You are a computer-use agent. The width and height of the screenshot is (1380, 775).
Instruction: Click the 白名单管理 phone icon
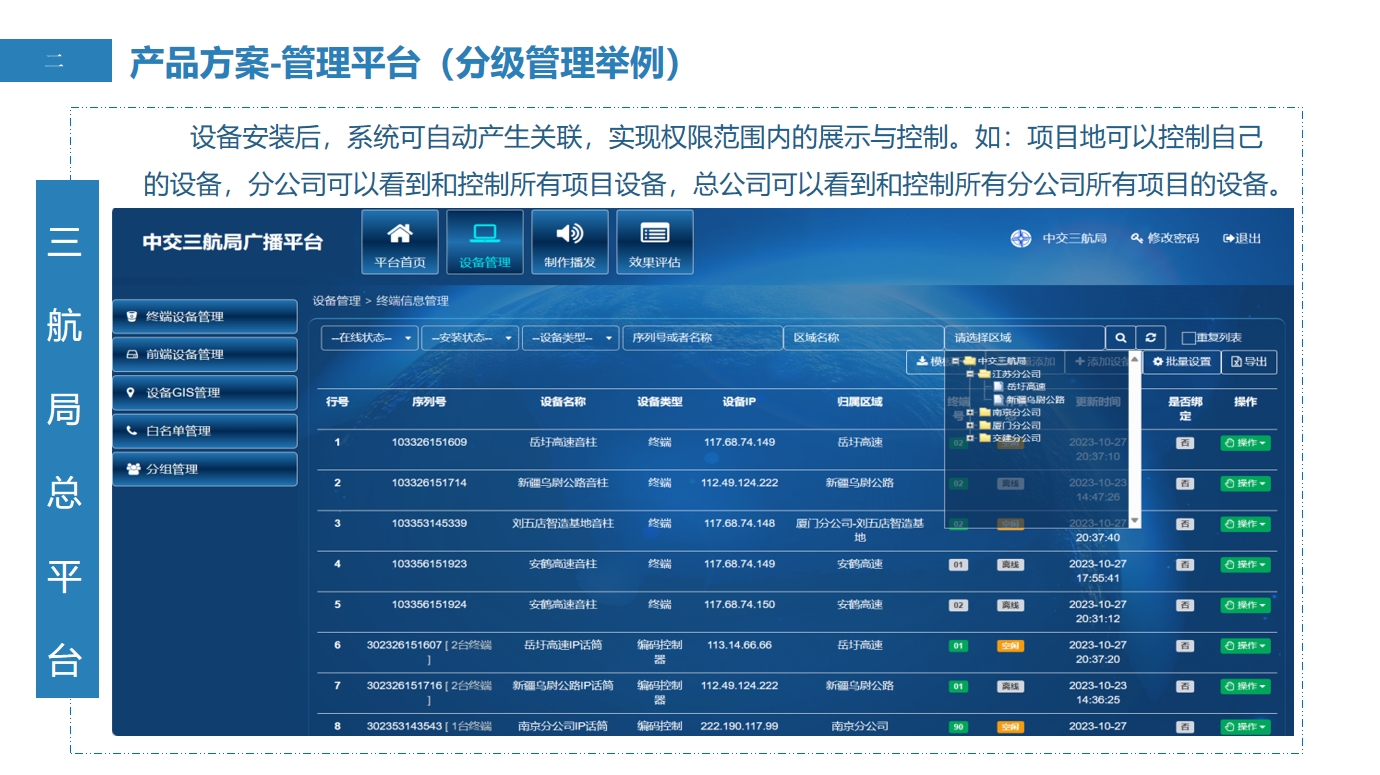tap(131, 430)
